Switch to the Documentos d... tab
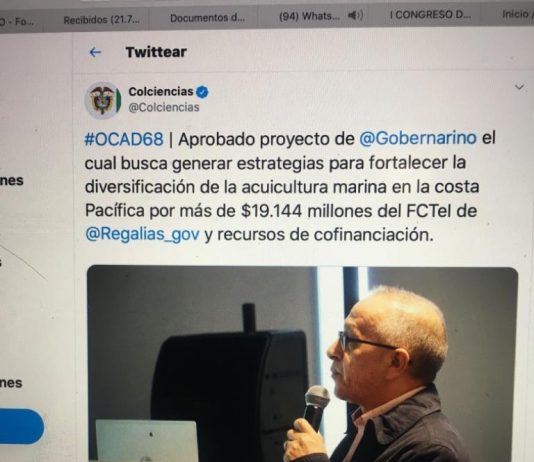534x462 pixels. click(207, 18)
